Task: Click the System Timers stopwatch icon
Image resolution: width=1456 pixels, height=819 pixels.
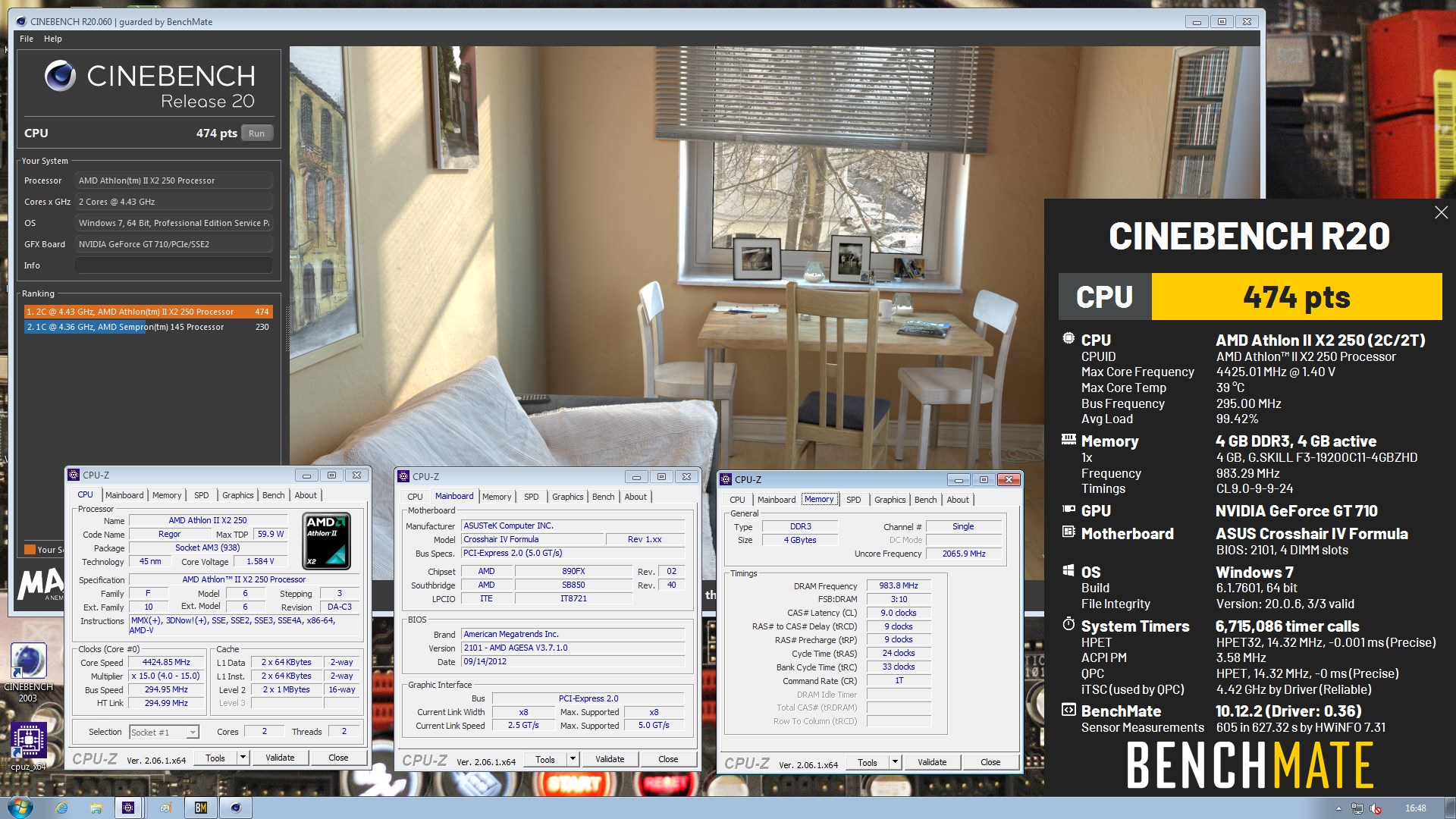Action: 1068,624
